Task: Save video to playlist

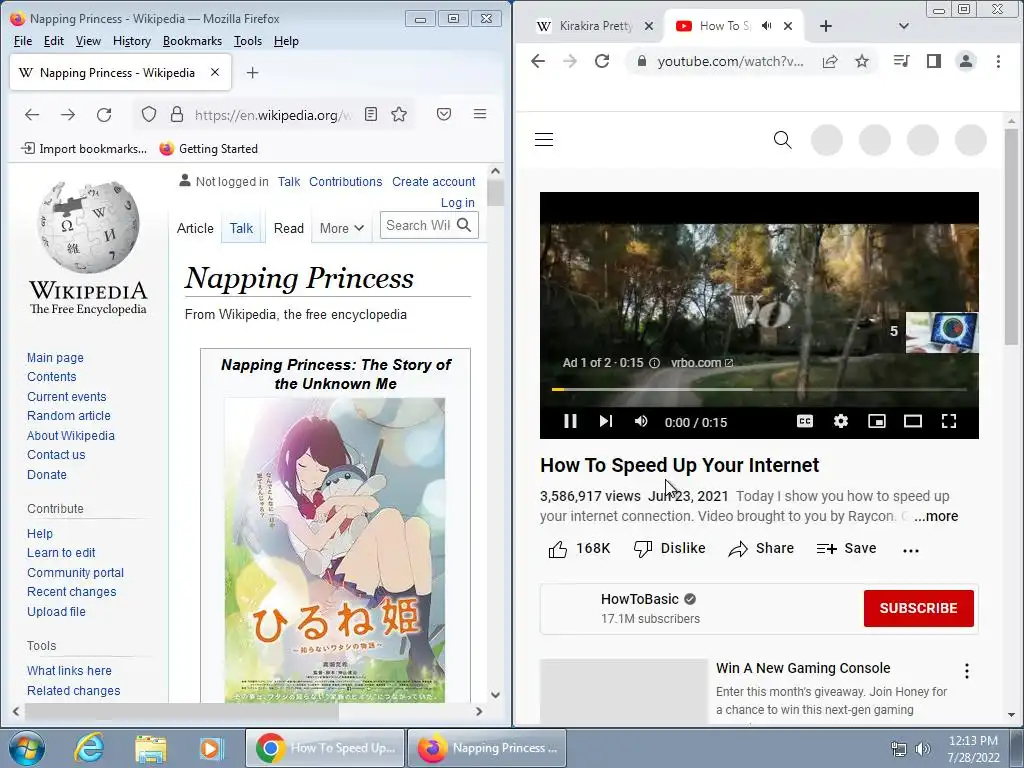Action: (x=846, y=549)
